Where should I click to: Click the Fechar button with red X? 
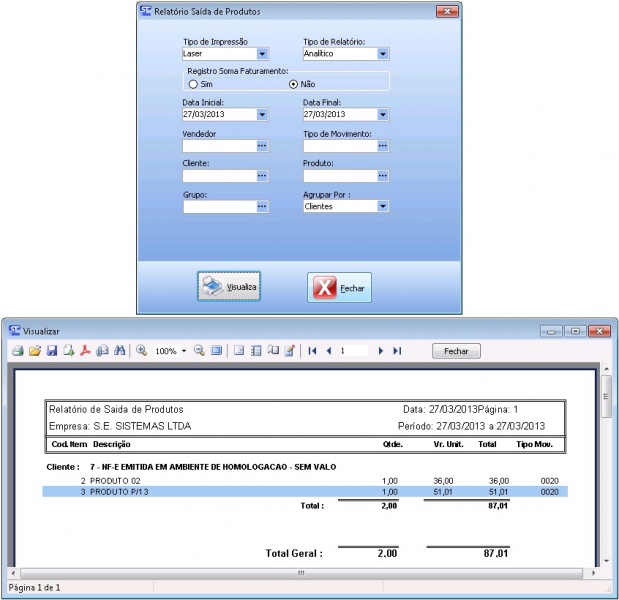339,287
